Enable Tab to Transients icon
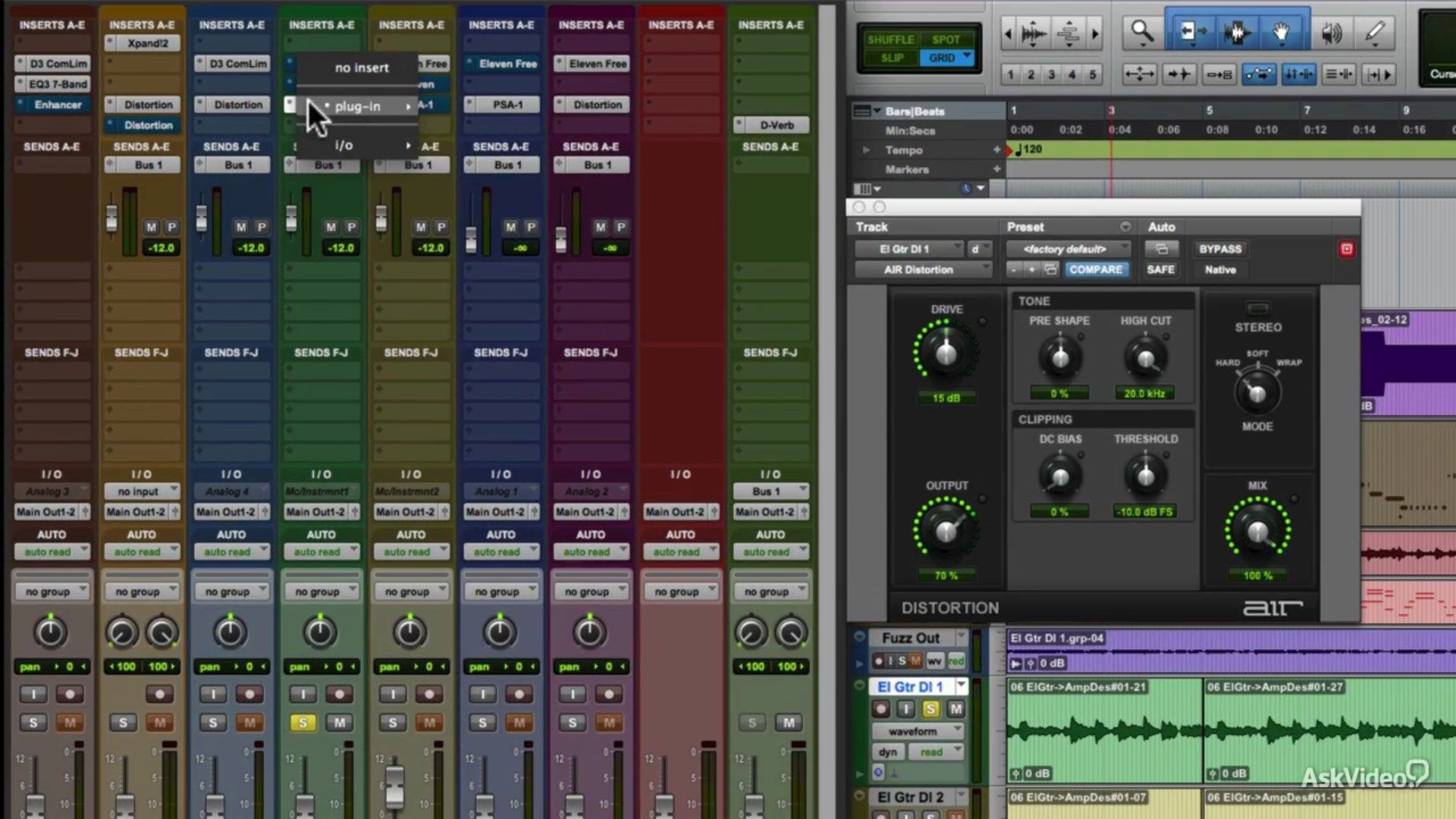Screen dimensions: 1456x819 [x=1179, y=74]
